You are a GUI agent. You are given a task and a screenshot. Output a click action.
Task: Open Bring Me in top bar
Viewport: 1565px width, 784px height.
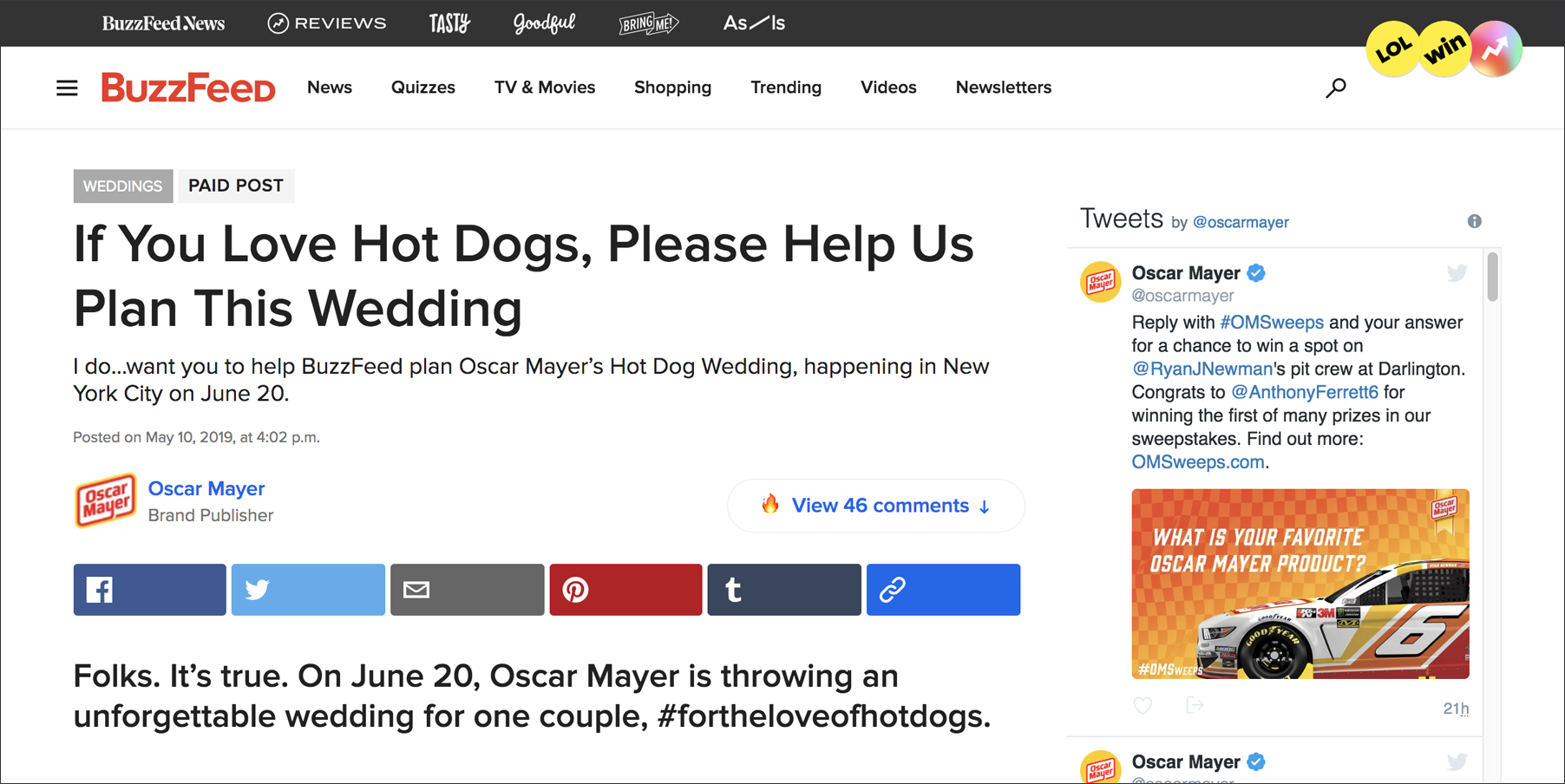649,23
